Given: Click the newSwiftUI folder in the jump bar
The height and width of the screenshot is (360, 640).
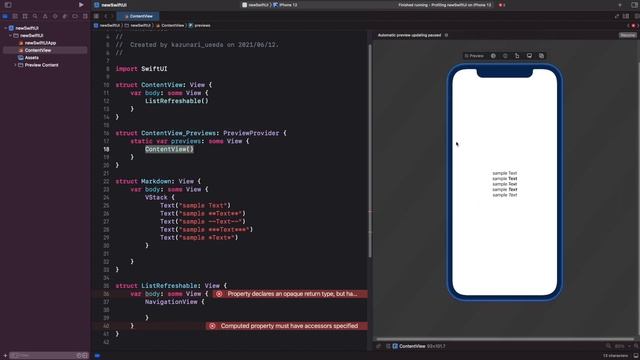Looking at the screenshot, I should tap(138, 25).
